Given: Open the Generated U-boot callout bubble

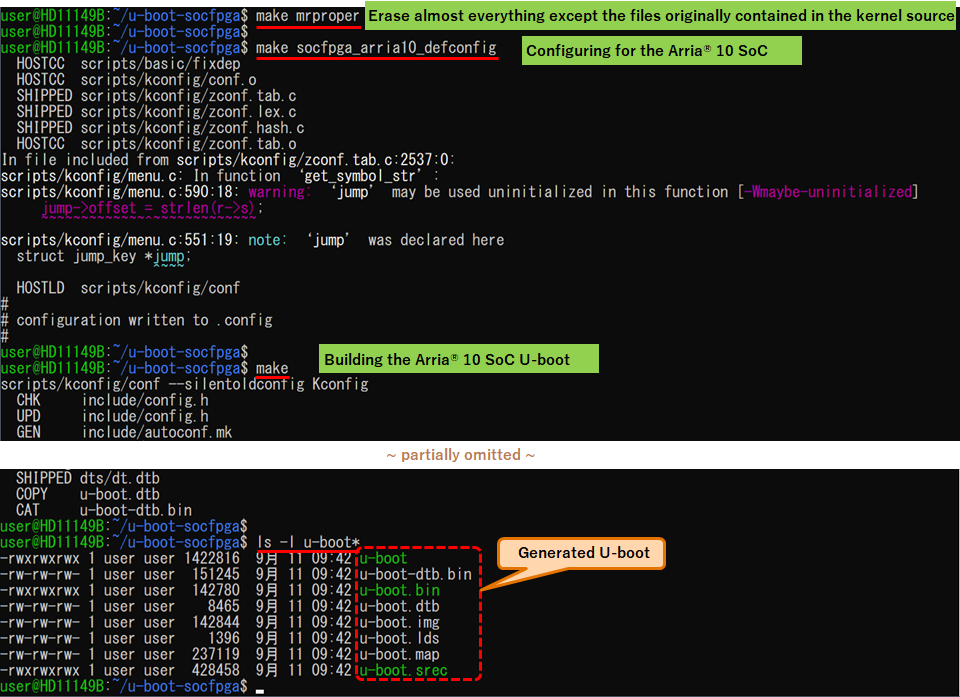Looking at the screenshot, I should (x=580, y=553).
